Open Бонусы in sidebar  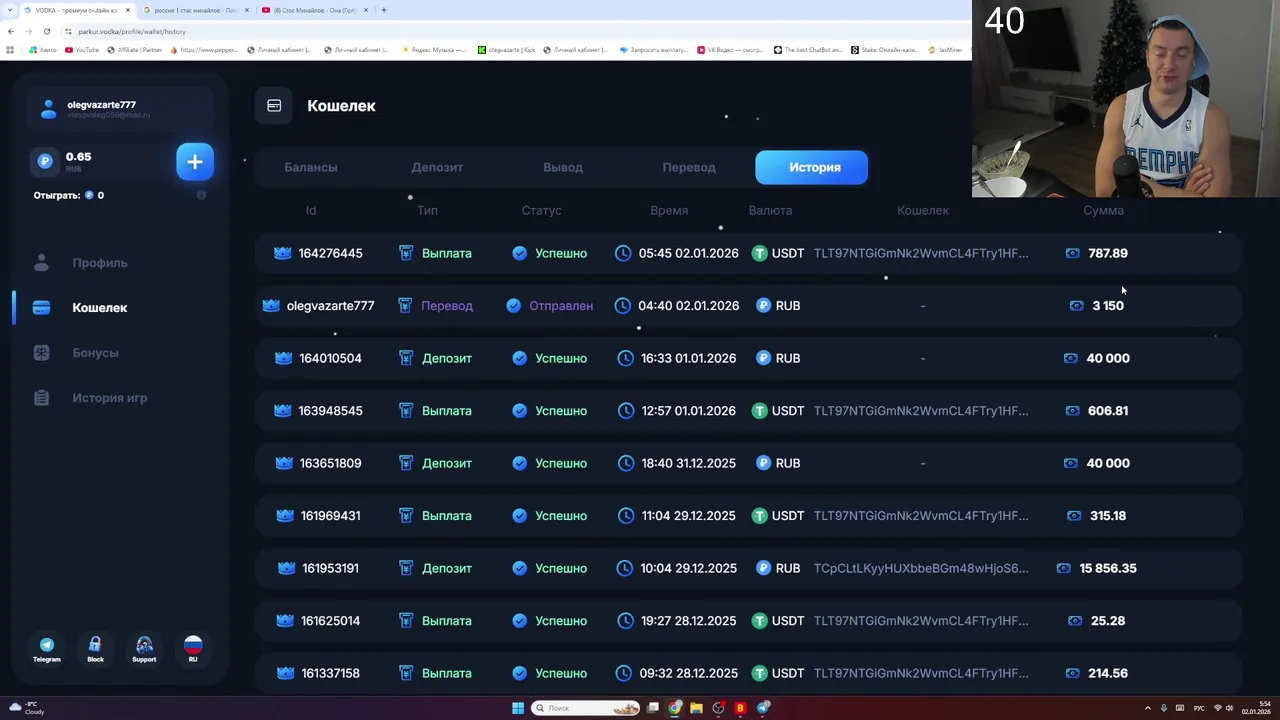(95, 353)
